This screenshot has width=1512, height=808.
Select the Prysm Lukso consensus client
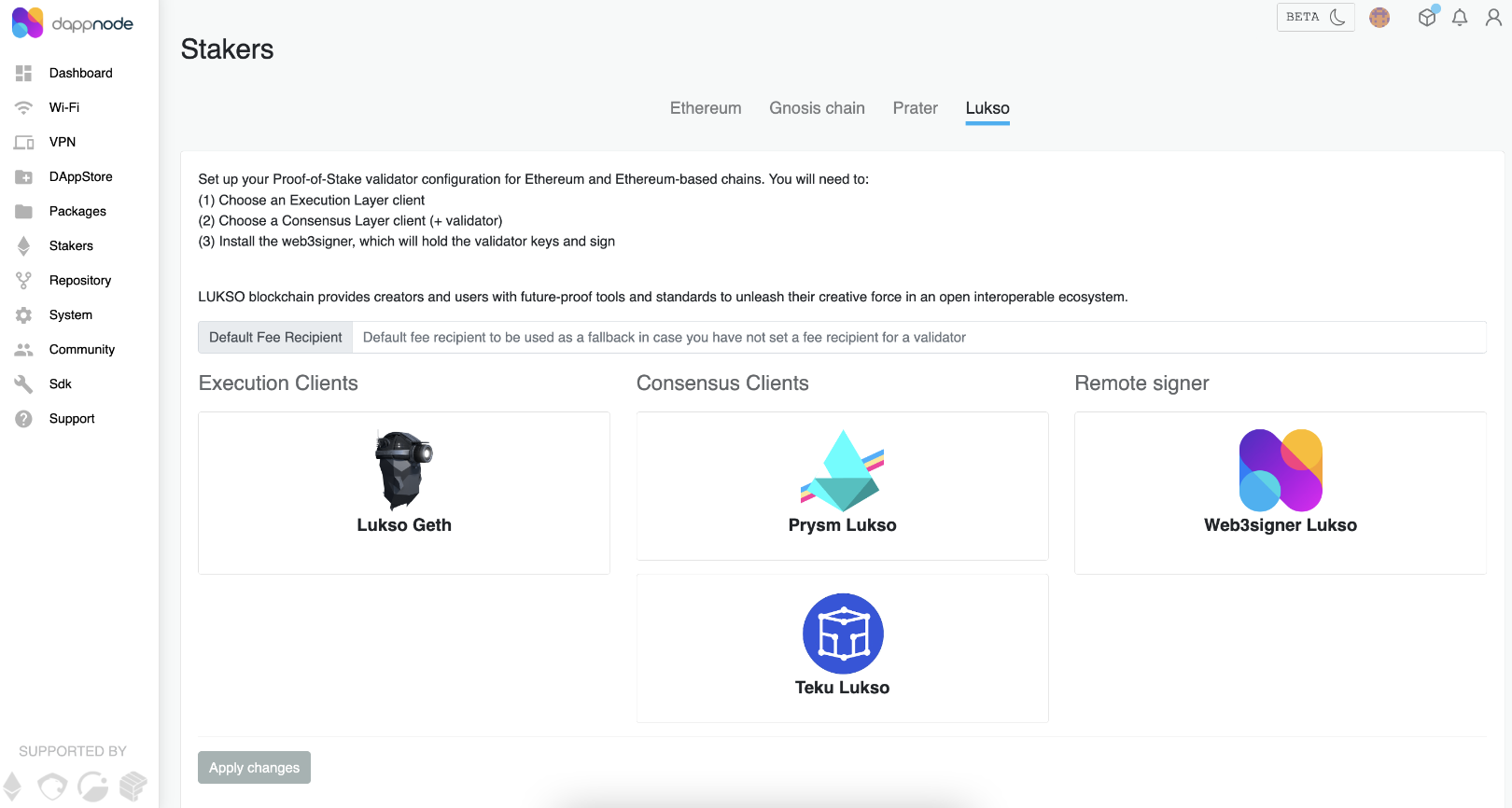(842, 486)
